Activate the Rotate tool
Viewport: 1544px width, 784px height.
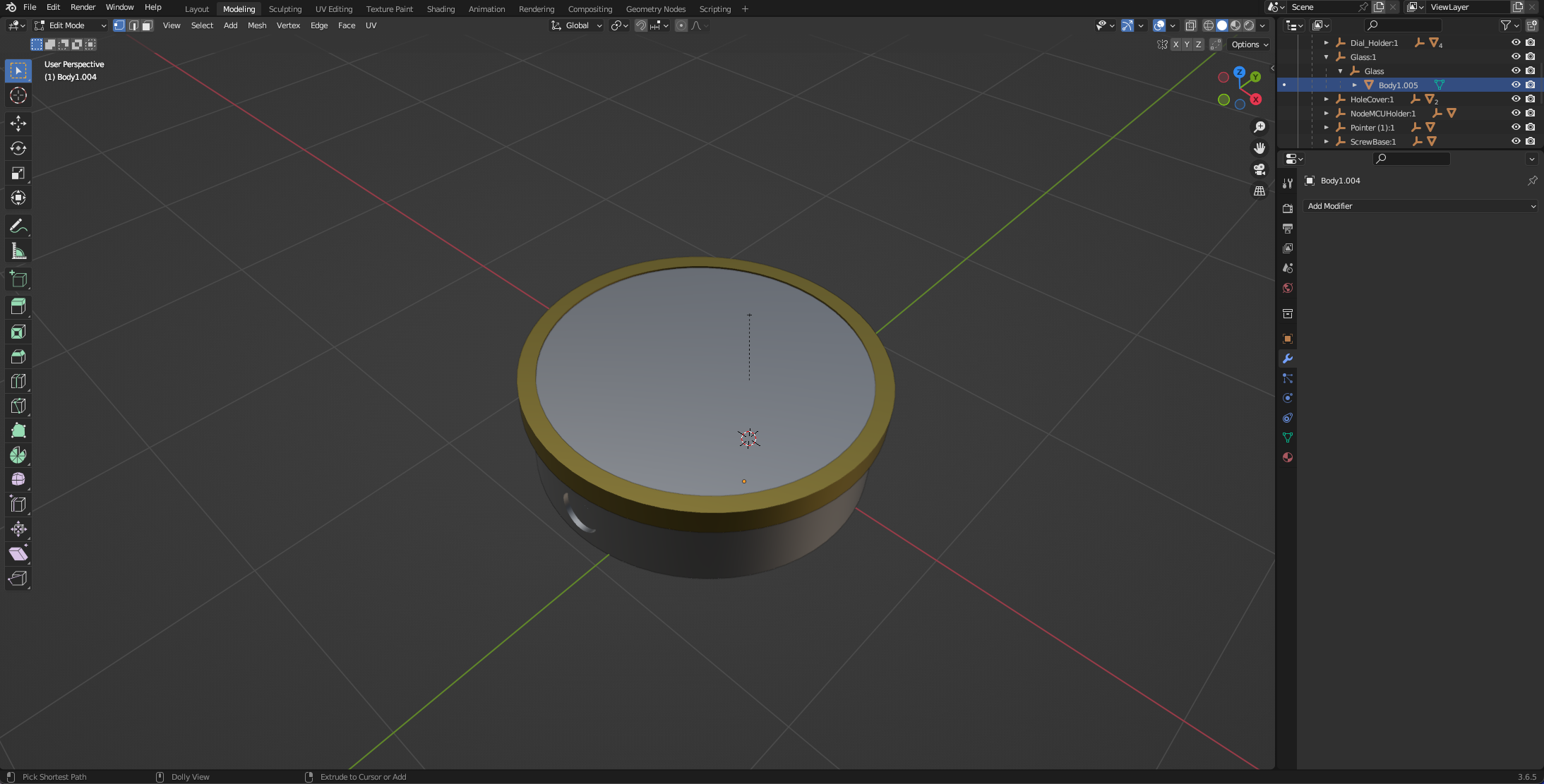18,148
